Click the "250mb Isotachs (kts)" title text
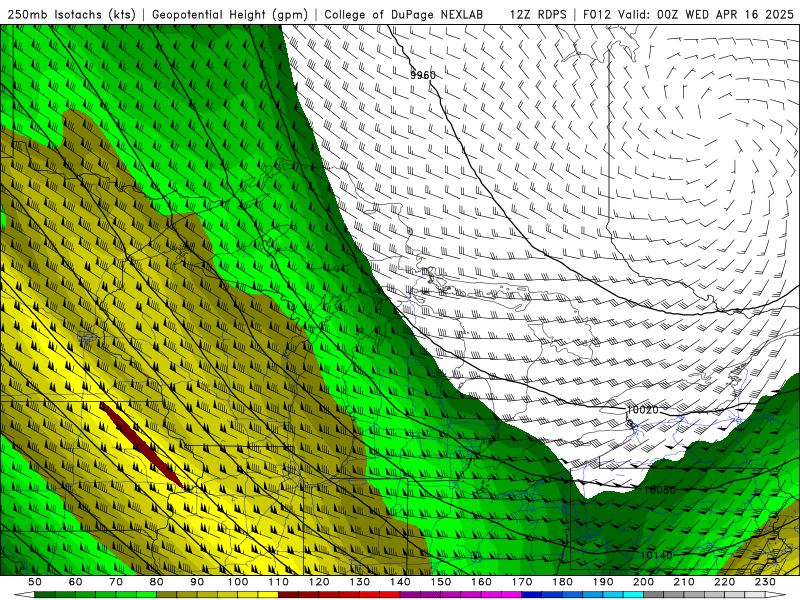The width and height of the screenshot is (800, 600). tap(72, 15)
